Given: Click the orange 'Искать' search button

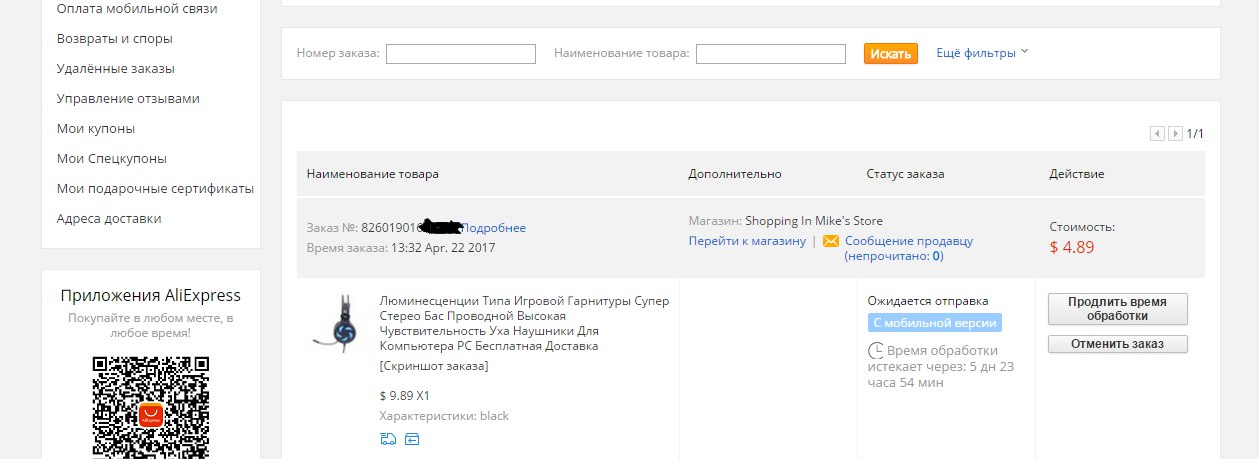Looking at the screenshot, I should pyautogui.click(x=891, y=53).
